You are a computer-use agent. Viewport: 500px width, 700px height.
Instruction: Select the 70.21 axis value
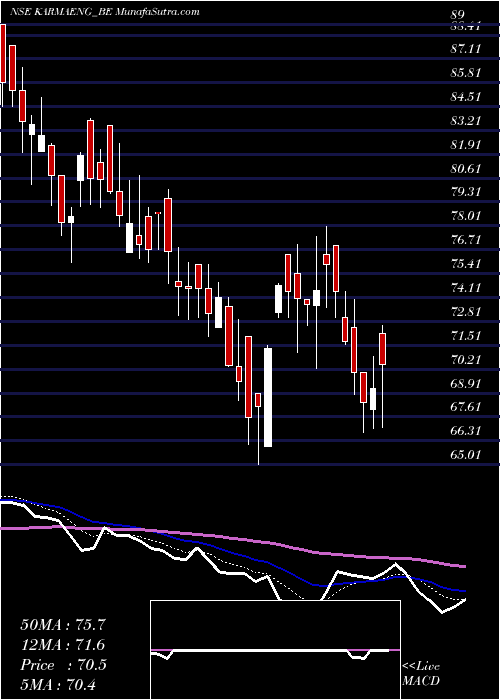pos(466,360)
